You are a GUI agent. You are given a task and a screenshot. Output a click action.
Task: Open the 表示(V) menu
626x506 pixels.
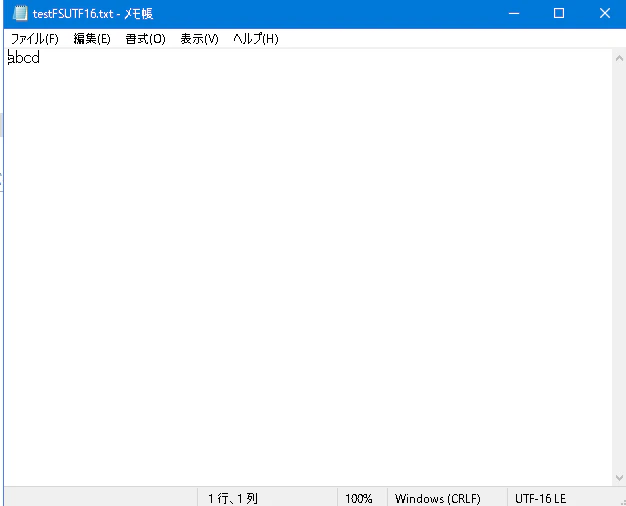point(199,39)
